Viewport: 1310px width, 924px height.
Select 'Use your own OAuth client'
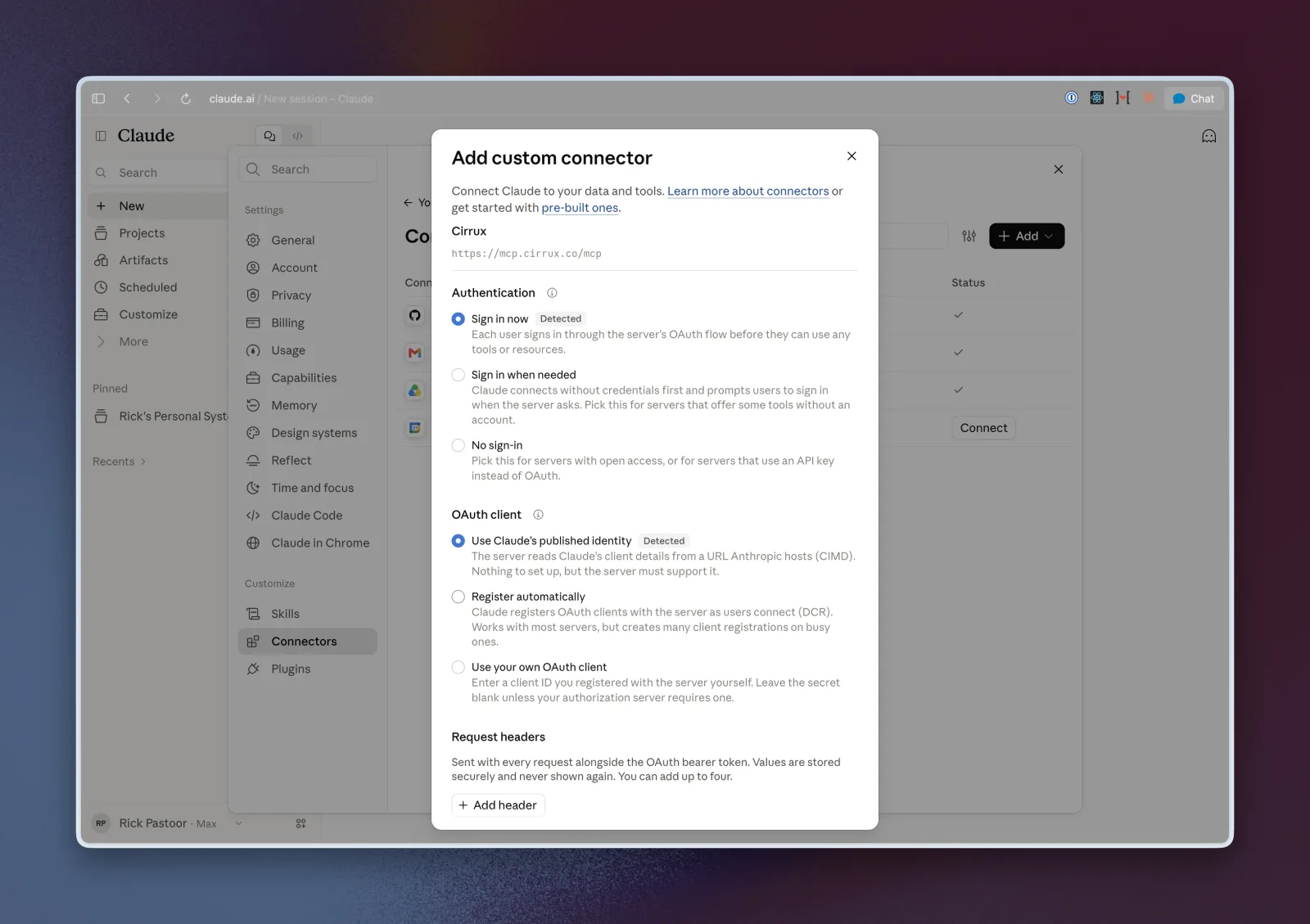[x=458, y=667]
